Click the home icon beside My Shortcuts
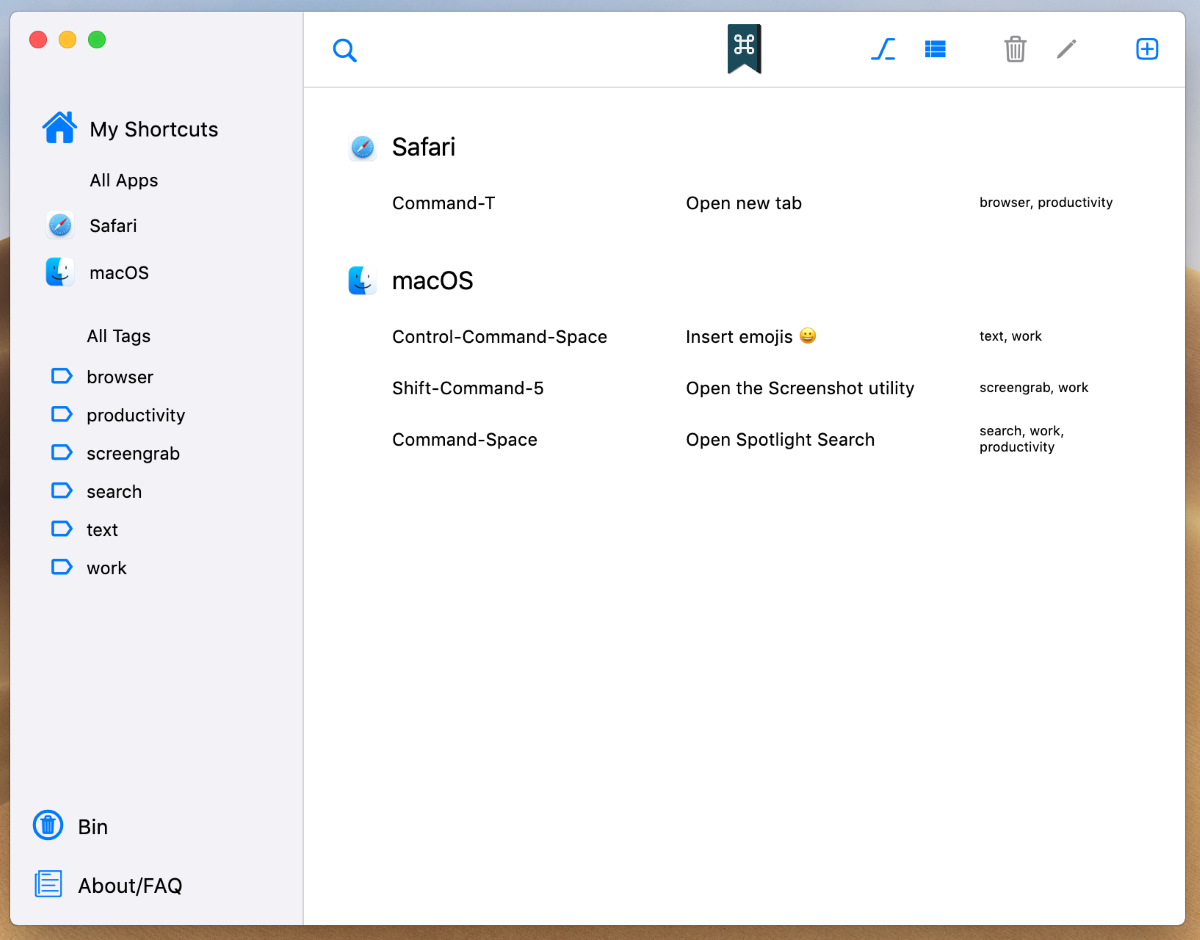Viewport: 1200px width, 940px height. (x=59, y=127)
